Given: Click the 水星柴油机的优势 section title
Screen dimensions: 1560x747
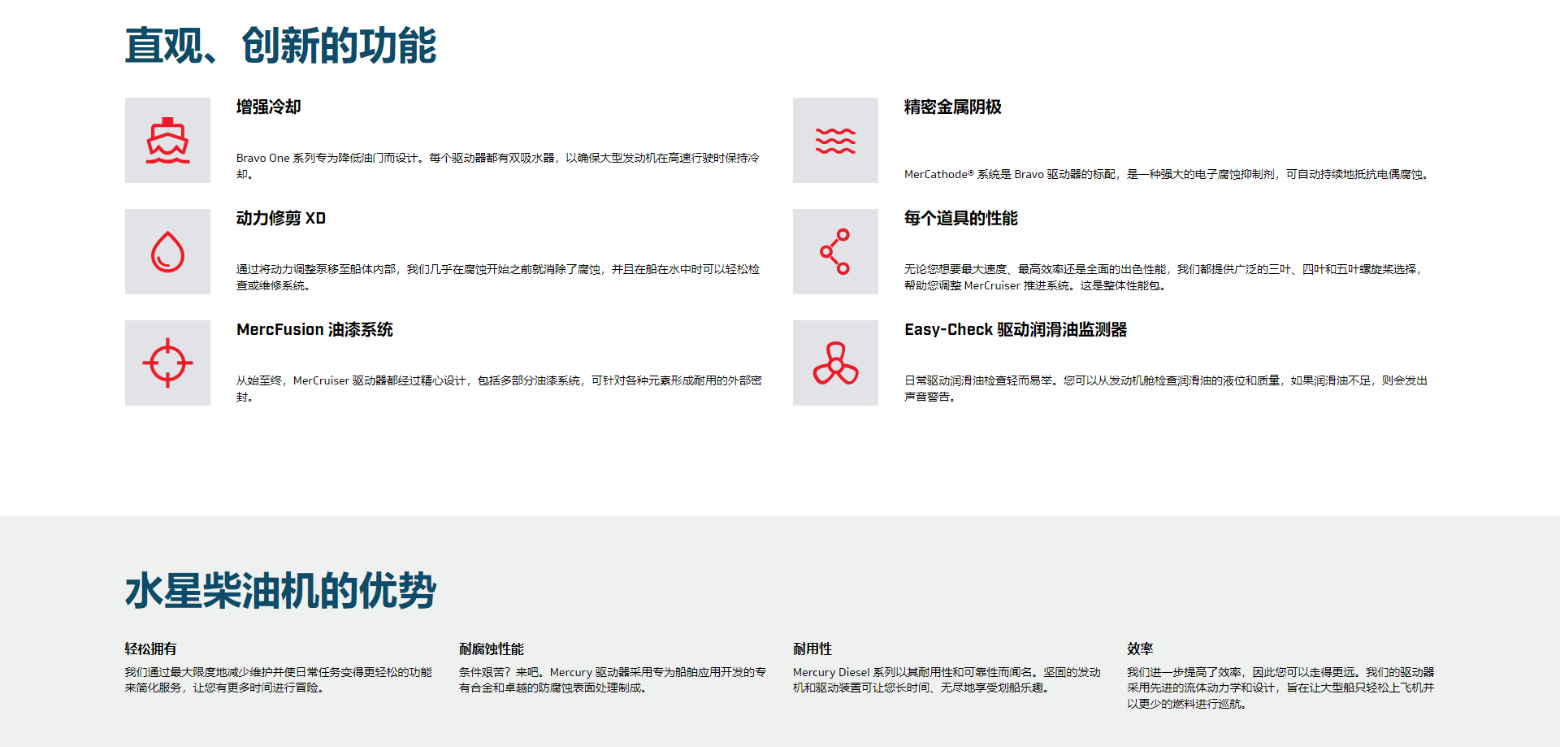Looking at the screenshot, I should (x=280, y=591).
